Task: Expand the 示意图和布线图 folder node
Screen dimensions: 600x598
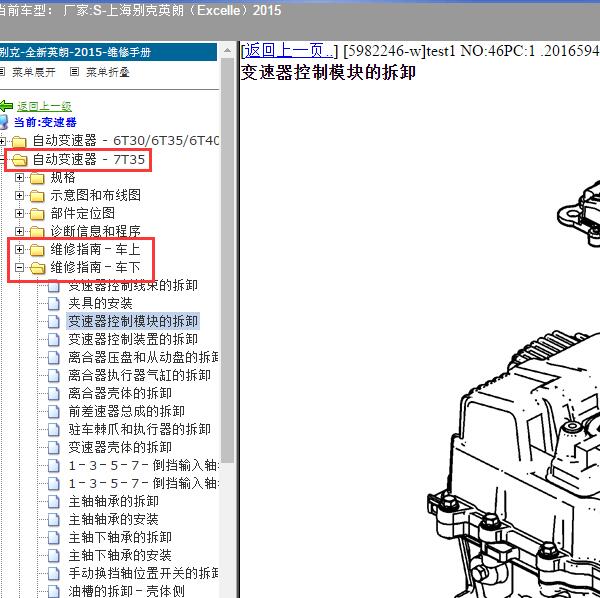Action: tap(19, 196)
